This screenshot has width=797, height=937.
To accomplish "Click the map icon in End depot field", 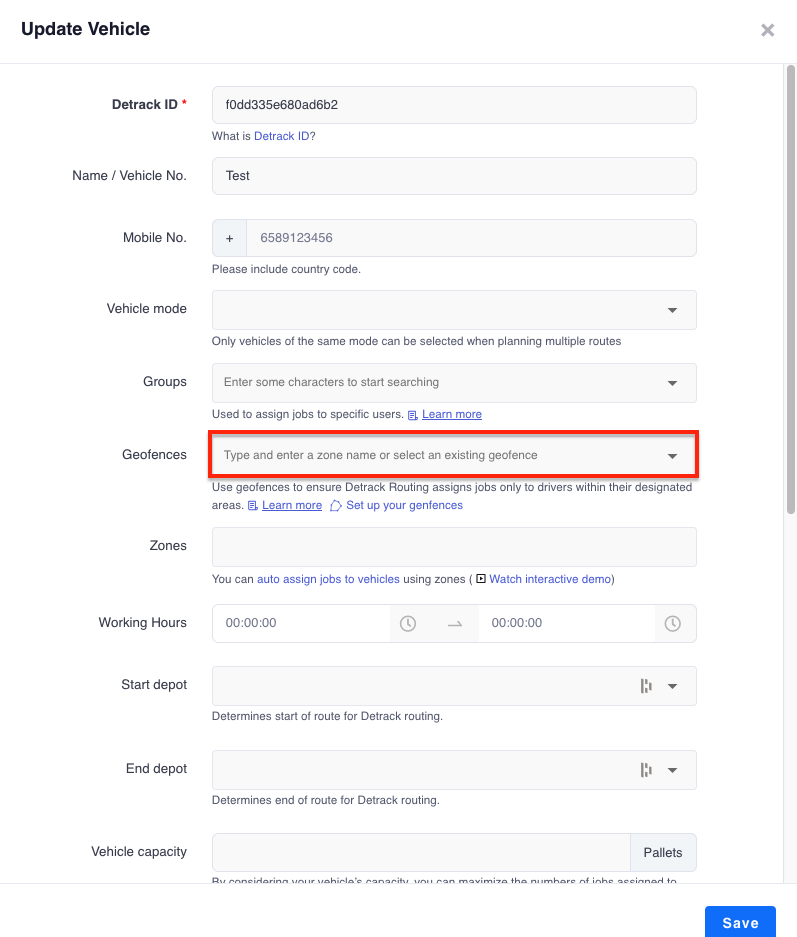I will click(x=646, y=770).
